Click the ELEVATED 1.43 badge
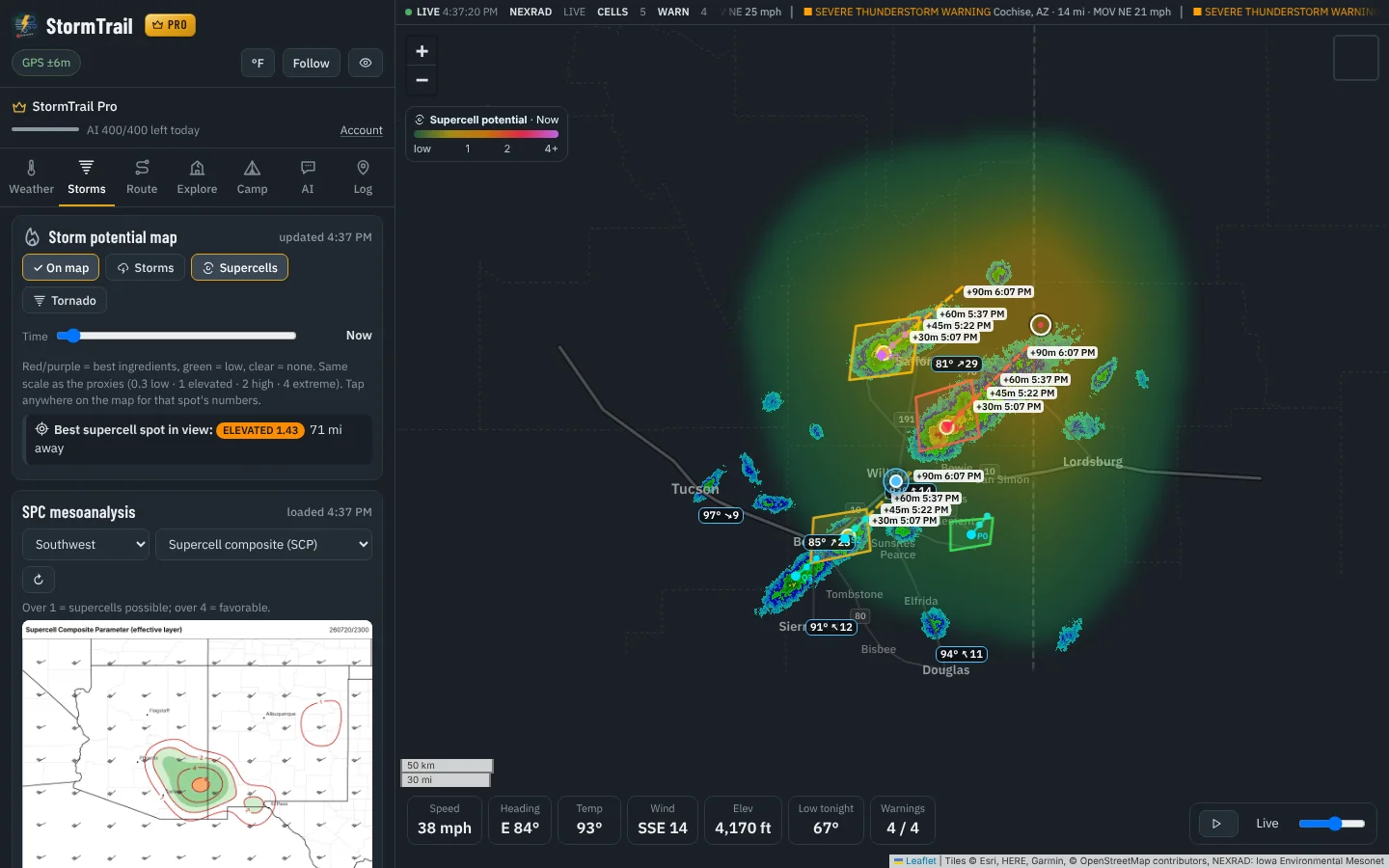This screenshot has width=1389, height=868. pos(260,430)
